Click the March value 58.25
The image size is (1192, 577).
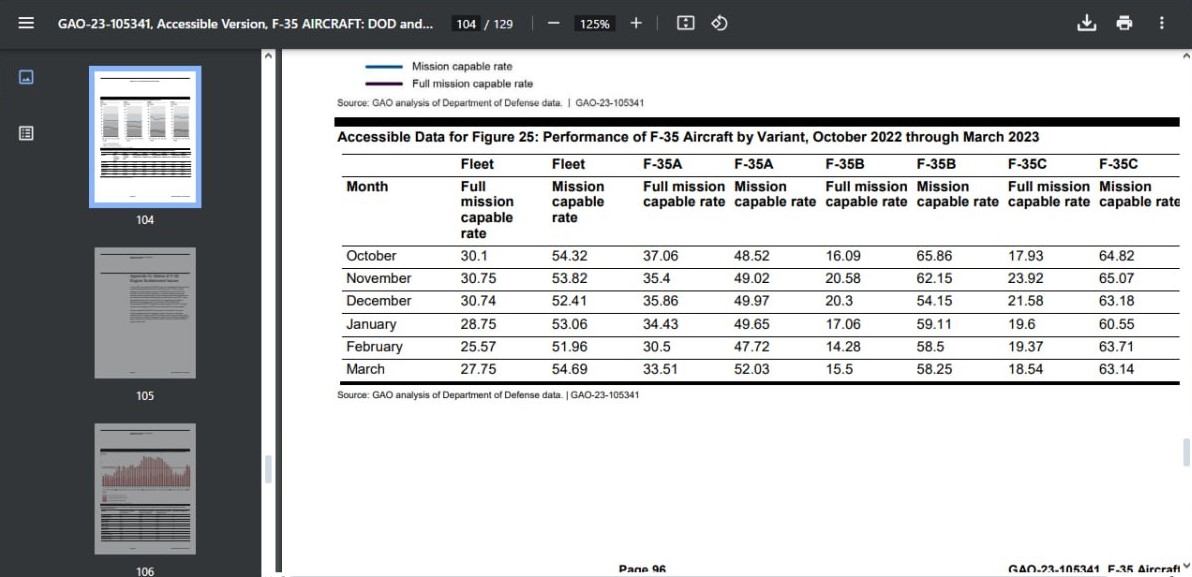[934, 369]
